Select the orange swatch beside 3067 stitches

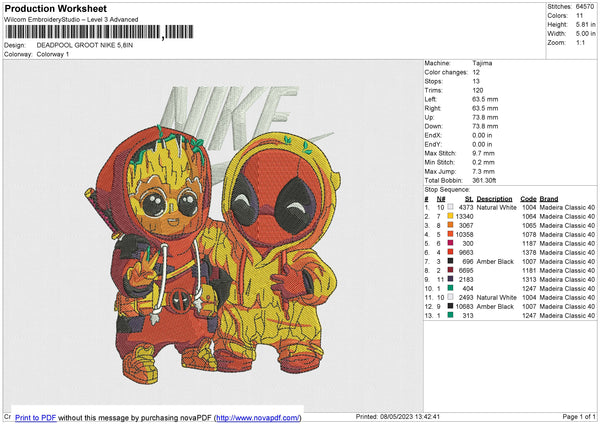pos(450,225)
